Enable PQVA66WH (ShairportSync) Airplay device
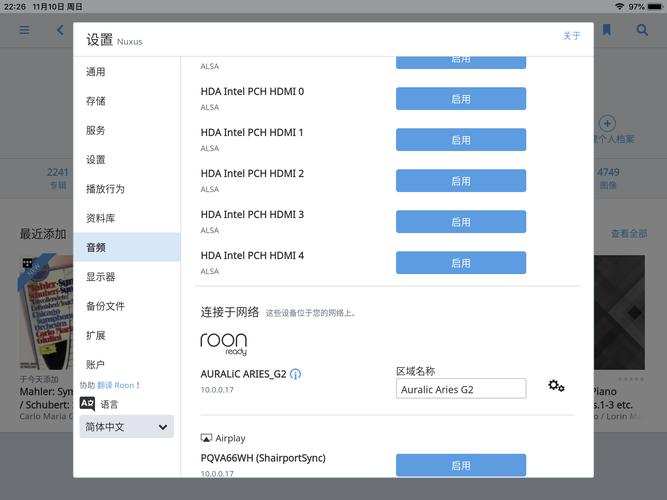Image resolution: width=667 pixels, height=500 pixels. pyautogui.click(x=461, y=465)
